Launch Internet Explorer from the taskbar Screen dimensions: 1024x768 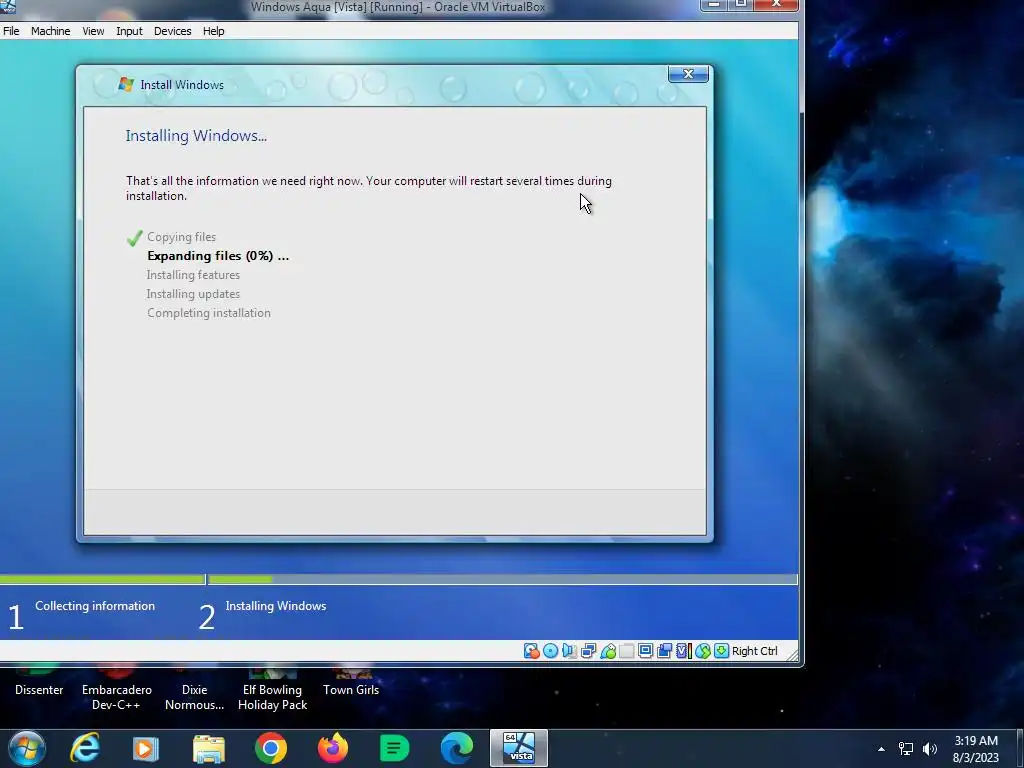click(x=85, y=748)
